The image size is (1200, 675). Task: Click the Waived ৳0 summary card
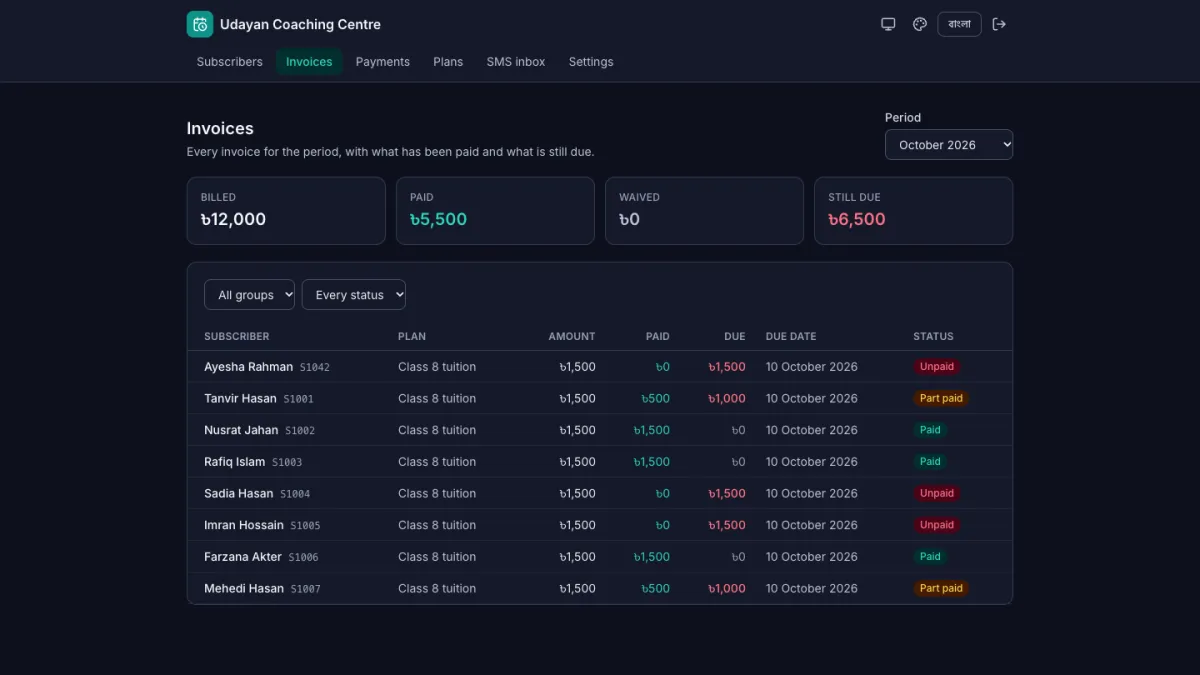[704, 211]
